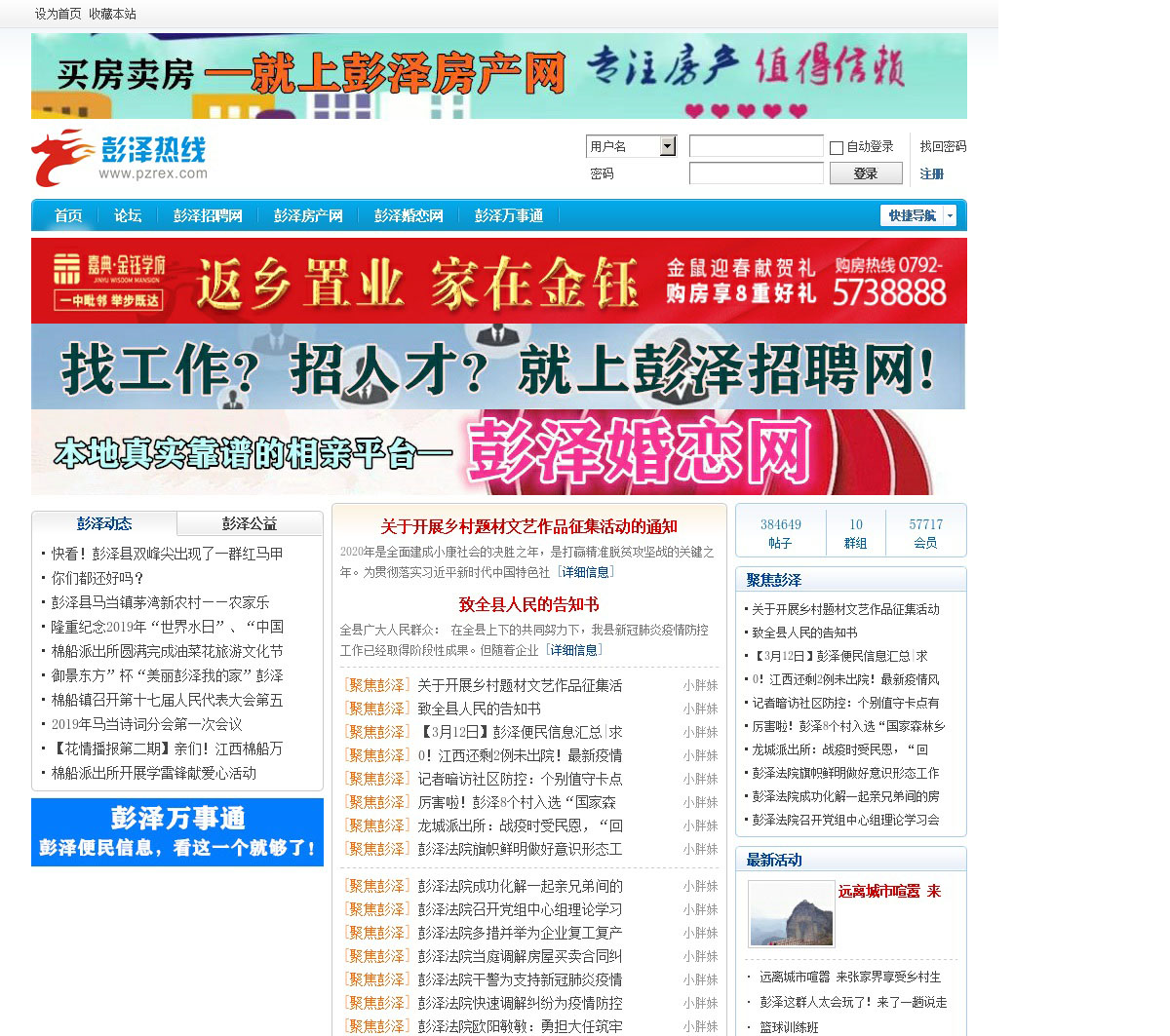Open the red 远离城市喧嚣 来 activity title
The image size is (1170, 1036).
coord(889,891)
